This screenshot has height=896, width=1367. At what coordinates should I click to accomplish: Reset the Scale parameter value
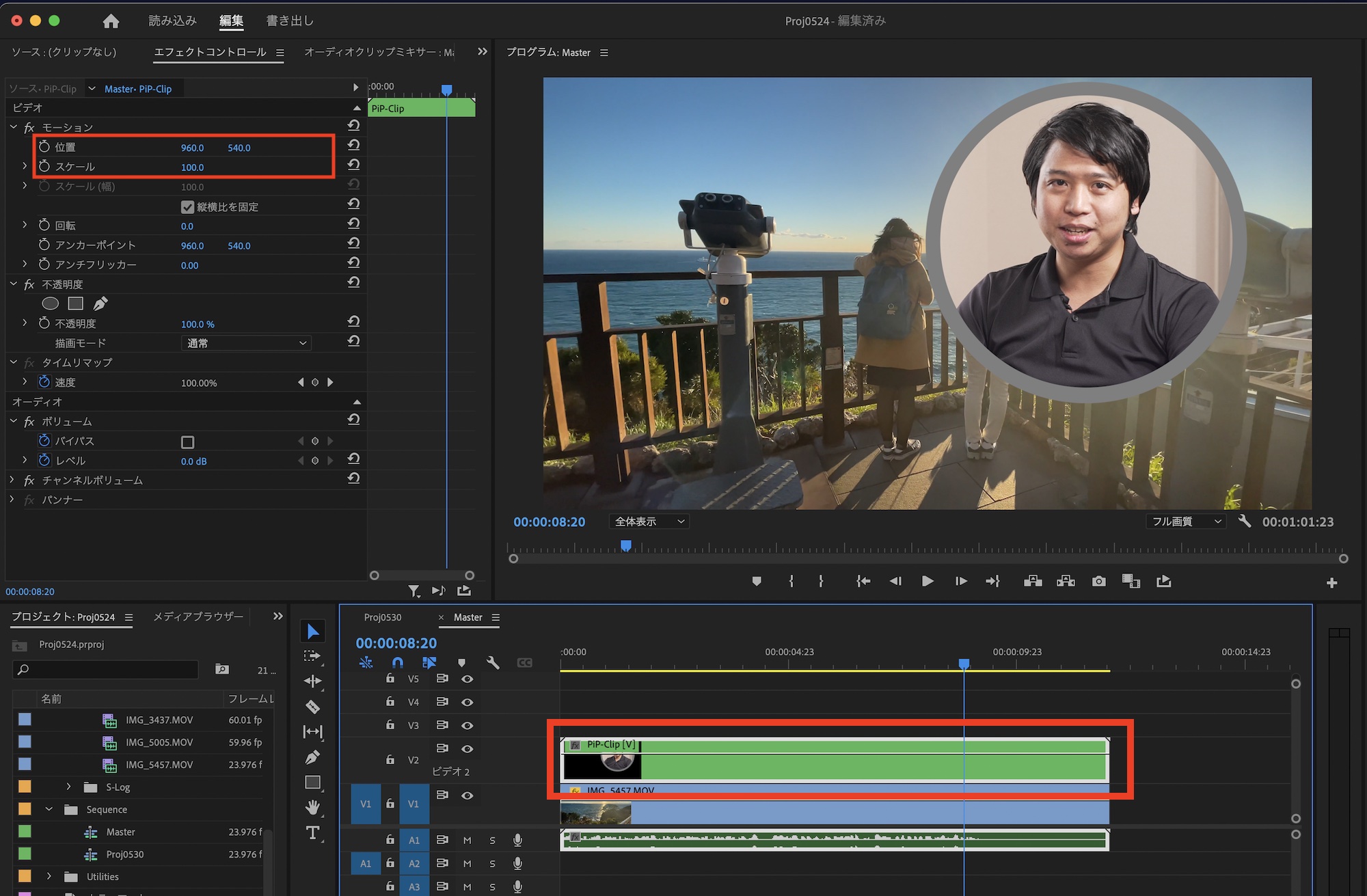coord(353,166)
